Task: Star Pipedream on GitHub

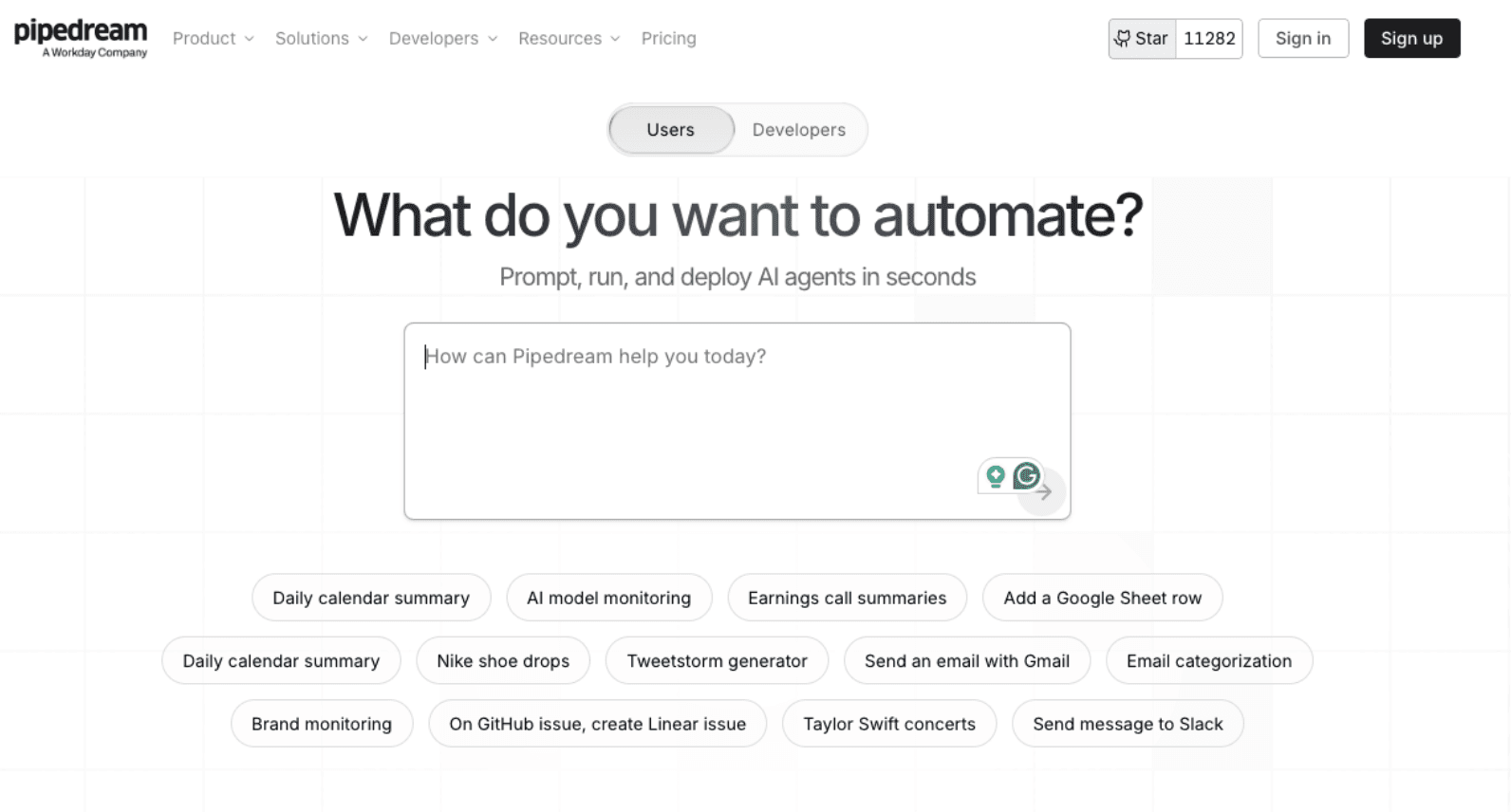Action: (1143, 39)
